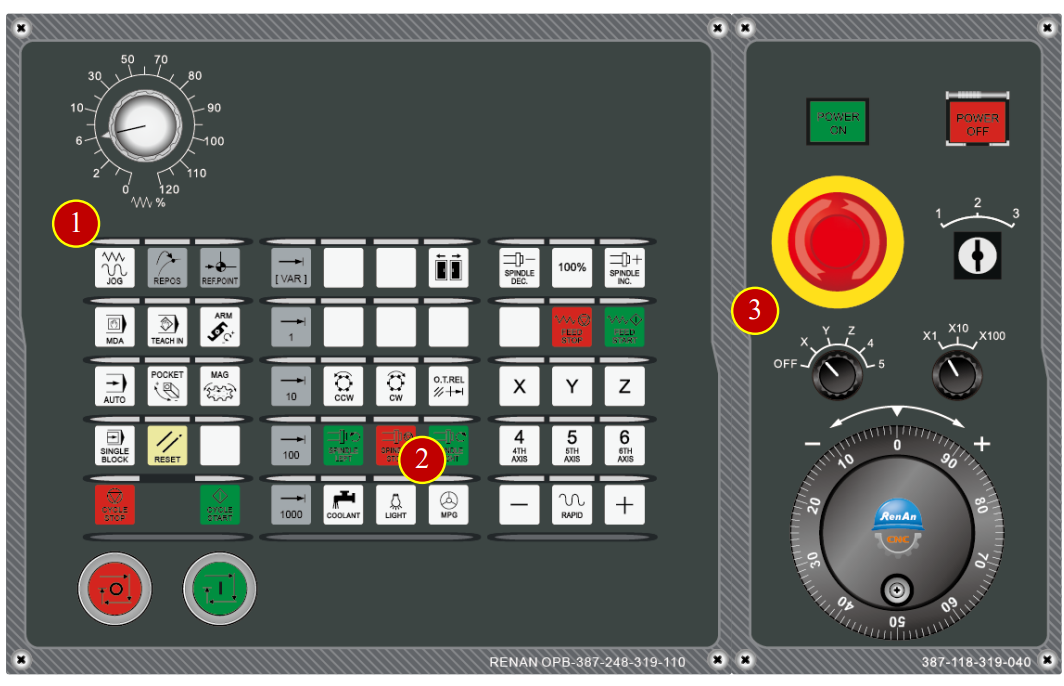Click the handwheel crank handle
Screen dimensions: 1064x686
coord(896,590)
